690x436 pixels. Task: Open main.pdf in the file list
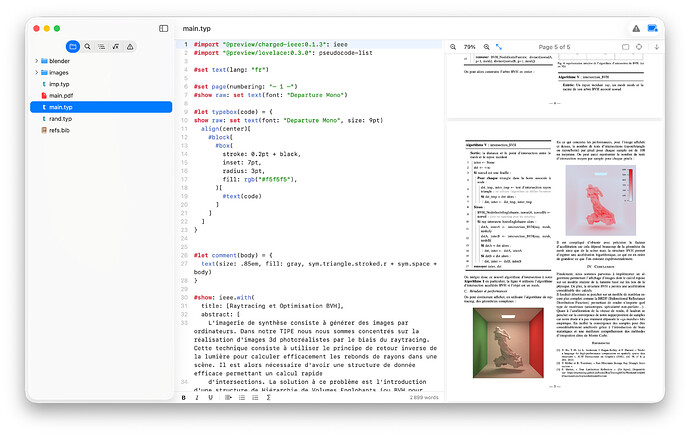pos(101,95)
